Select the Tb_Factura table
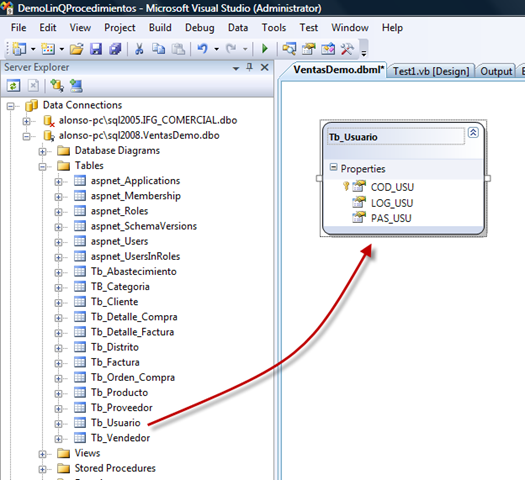525x480 pixels. (115, 362)
